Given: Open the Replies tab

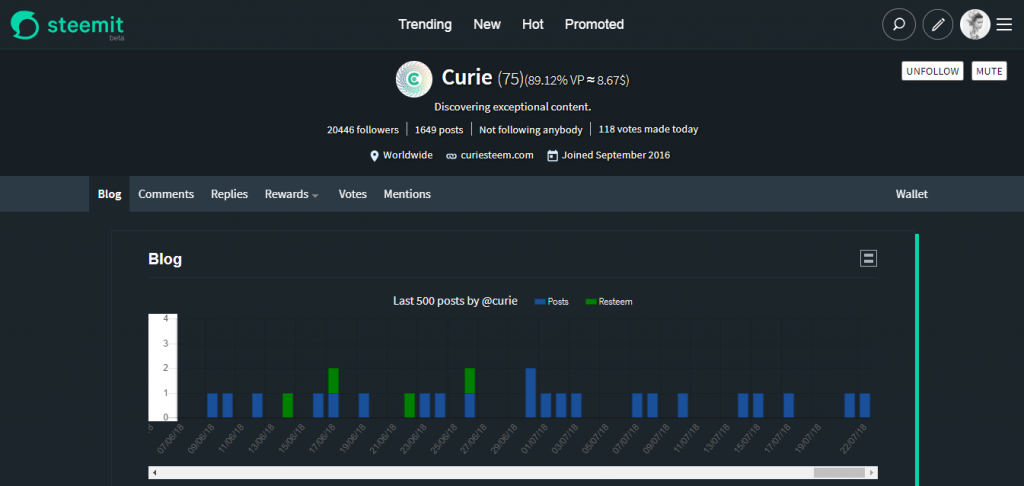Looking at the screenshot, I should (x=229, y=194).
